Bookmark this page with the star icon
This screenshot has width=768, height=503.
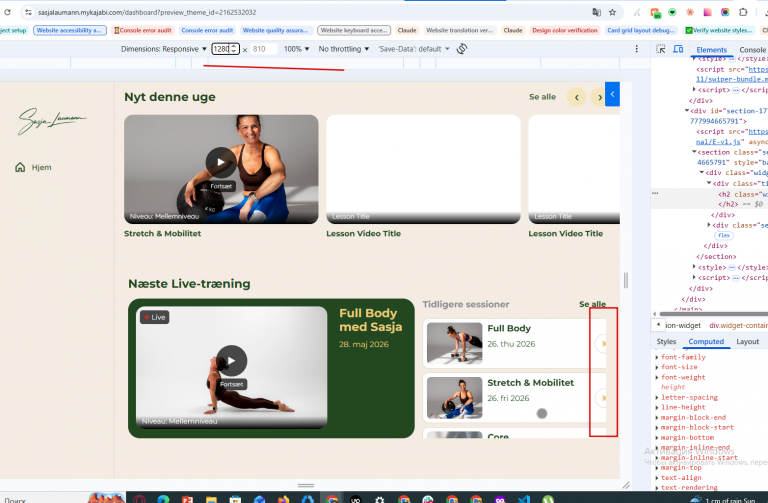(x=612, y=12)
